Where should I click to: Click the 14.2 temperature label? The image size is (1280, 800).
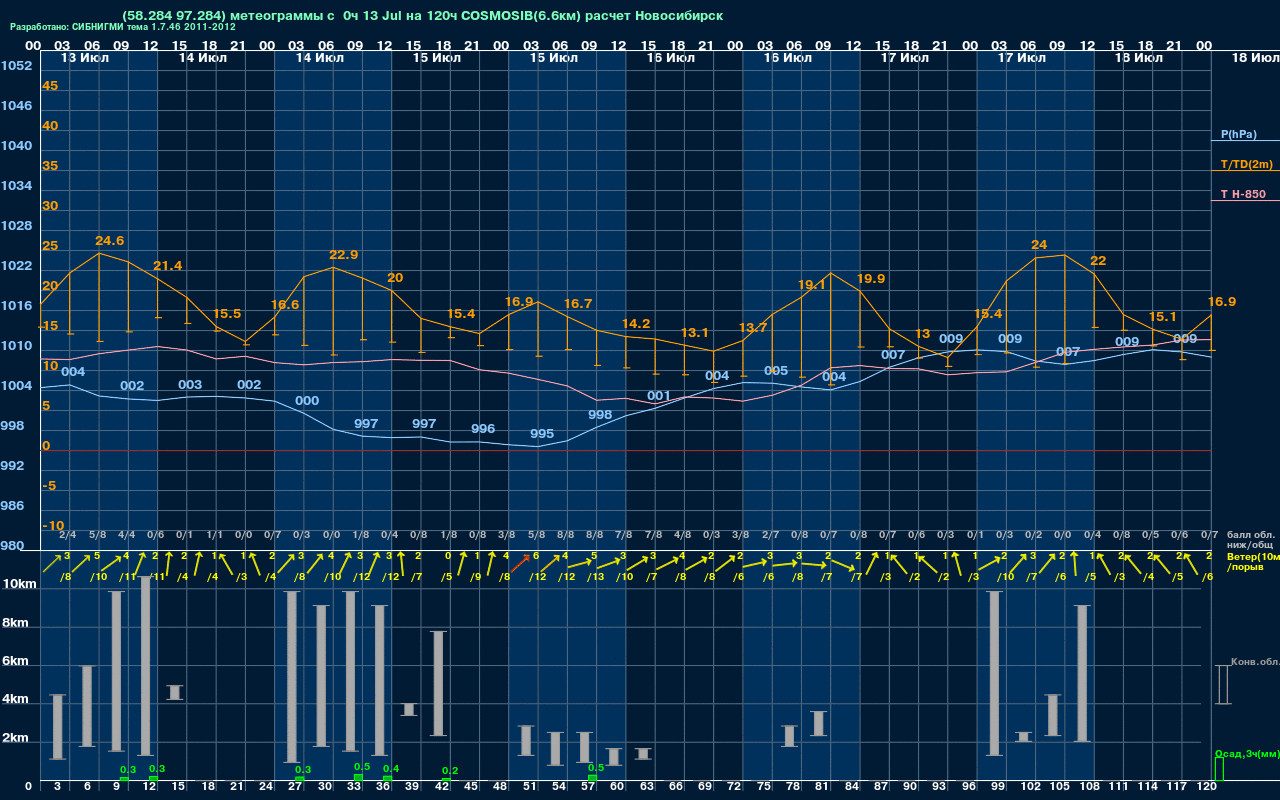point(636,324)
